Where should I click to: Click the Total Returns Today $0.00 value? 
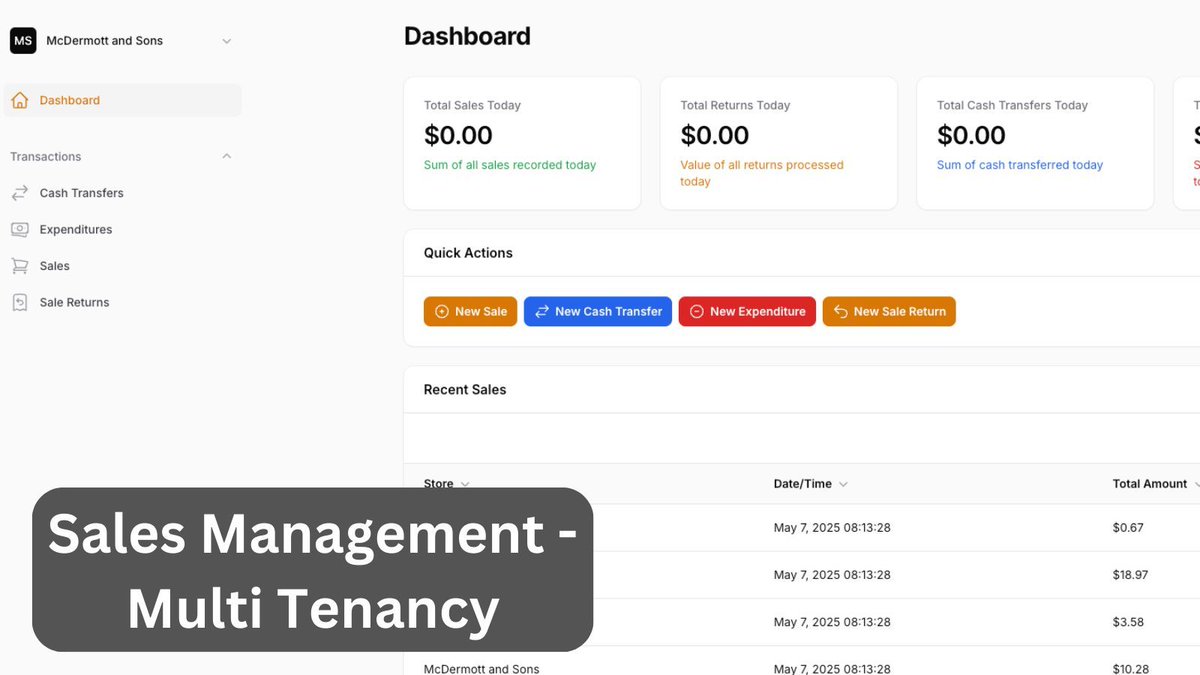tap(715, 135)
